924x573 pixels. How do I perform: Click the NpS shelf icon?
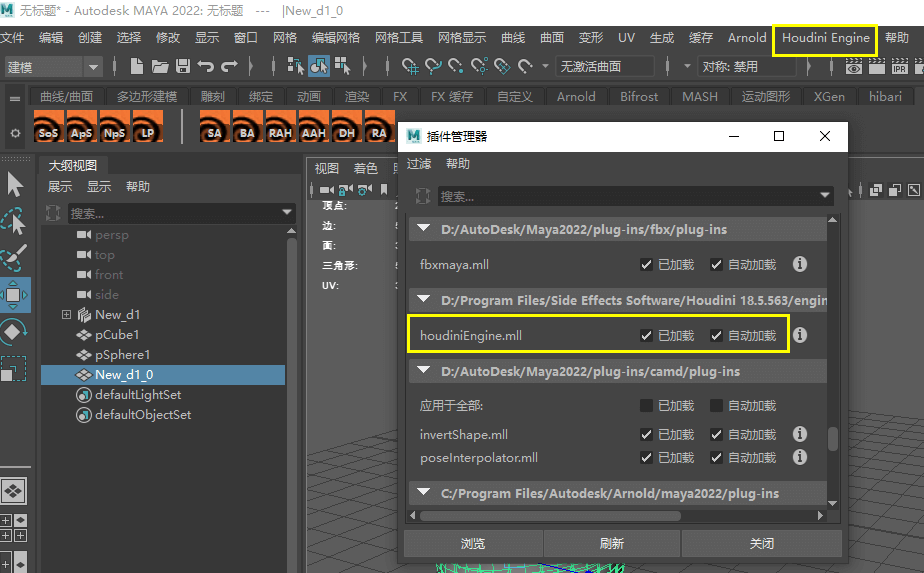114,126
